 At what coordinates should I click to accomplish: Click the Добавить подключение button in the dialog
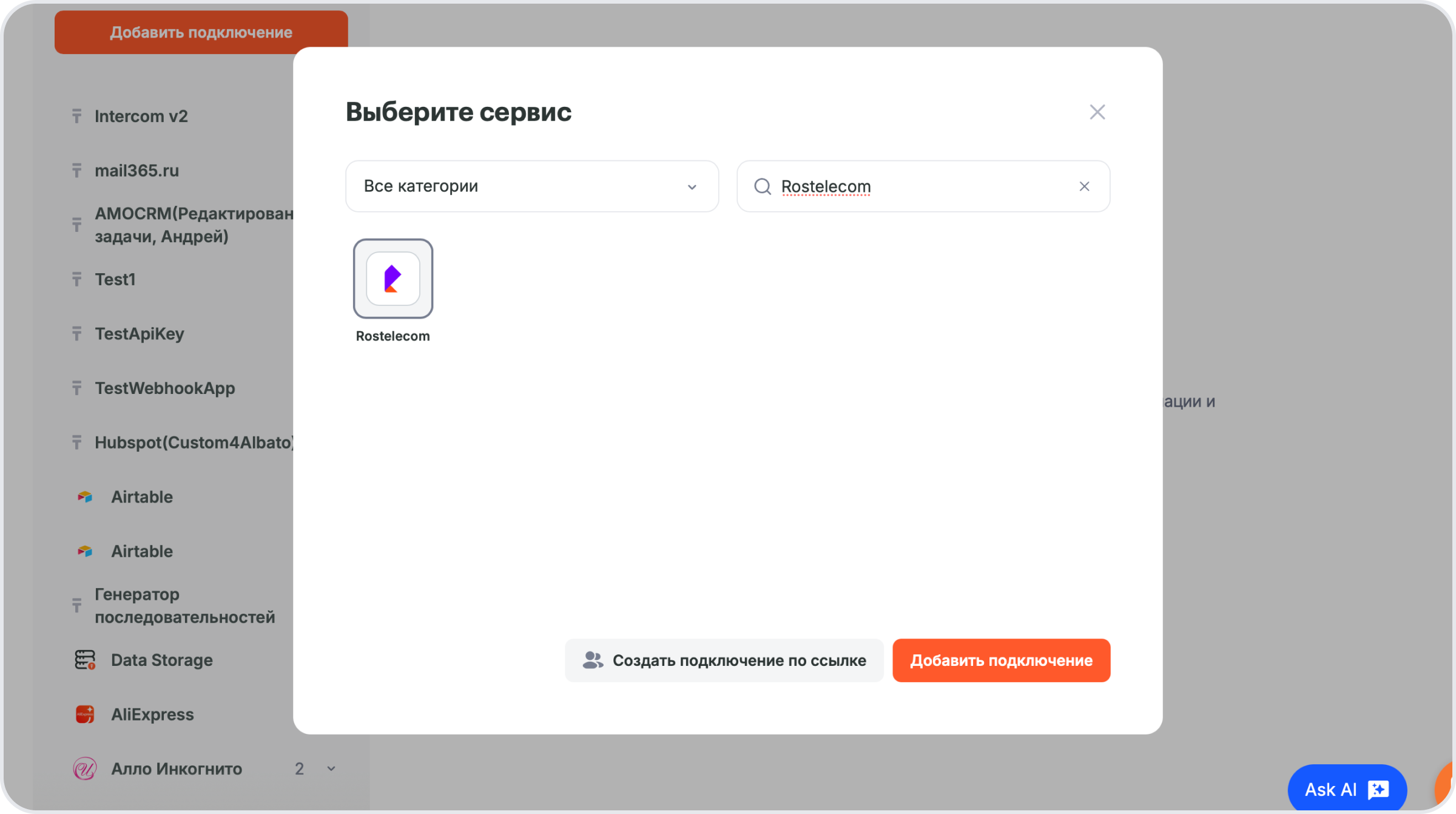[x=1001, y=660]
